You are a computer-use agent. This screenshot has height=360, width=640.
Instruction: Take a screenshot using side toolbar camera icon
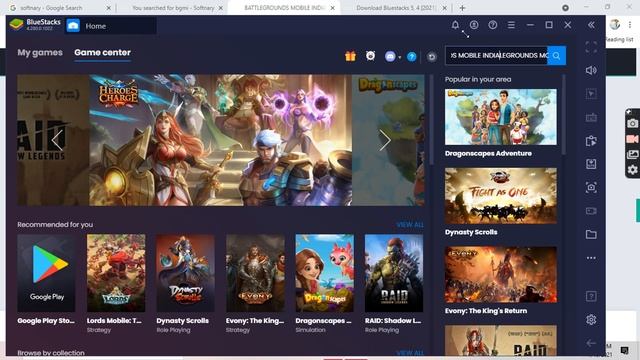[591, 187]
